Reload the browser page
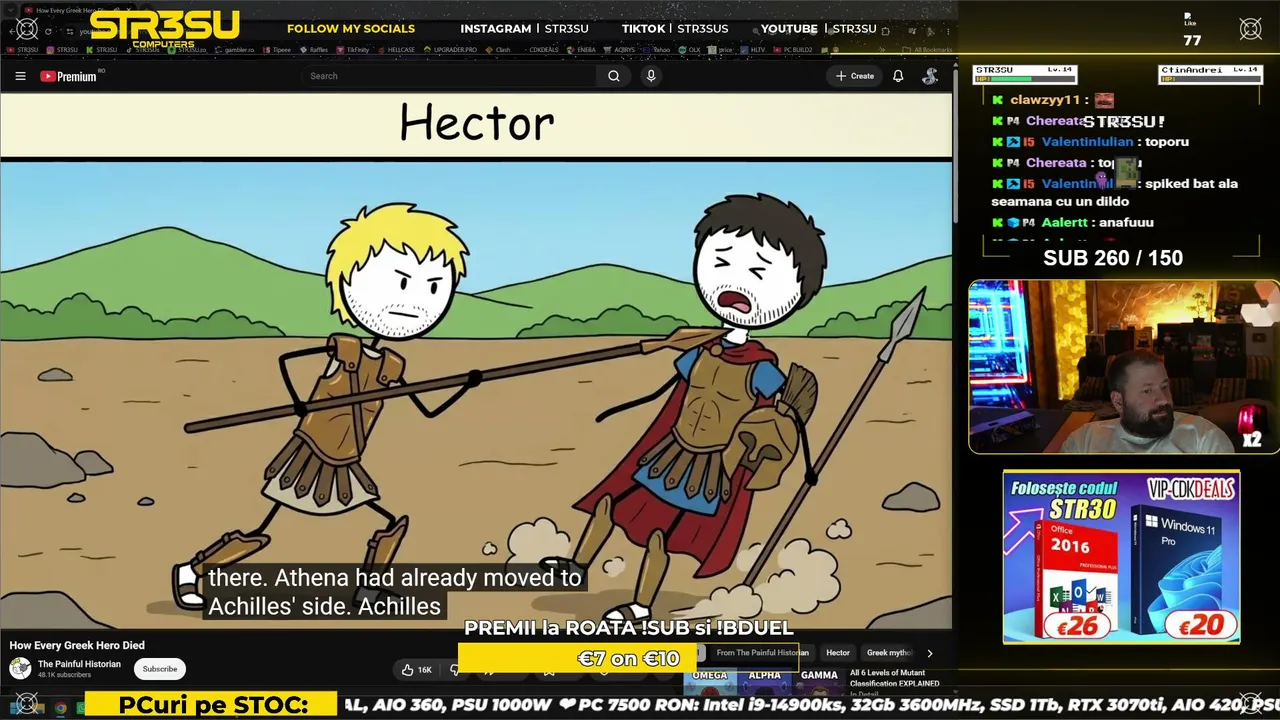Screen dimensions: 1280x720 click(x=48, y=31)
